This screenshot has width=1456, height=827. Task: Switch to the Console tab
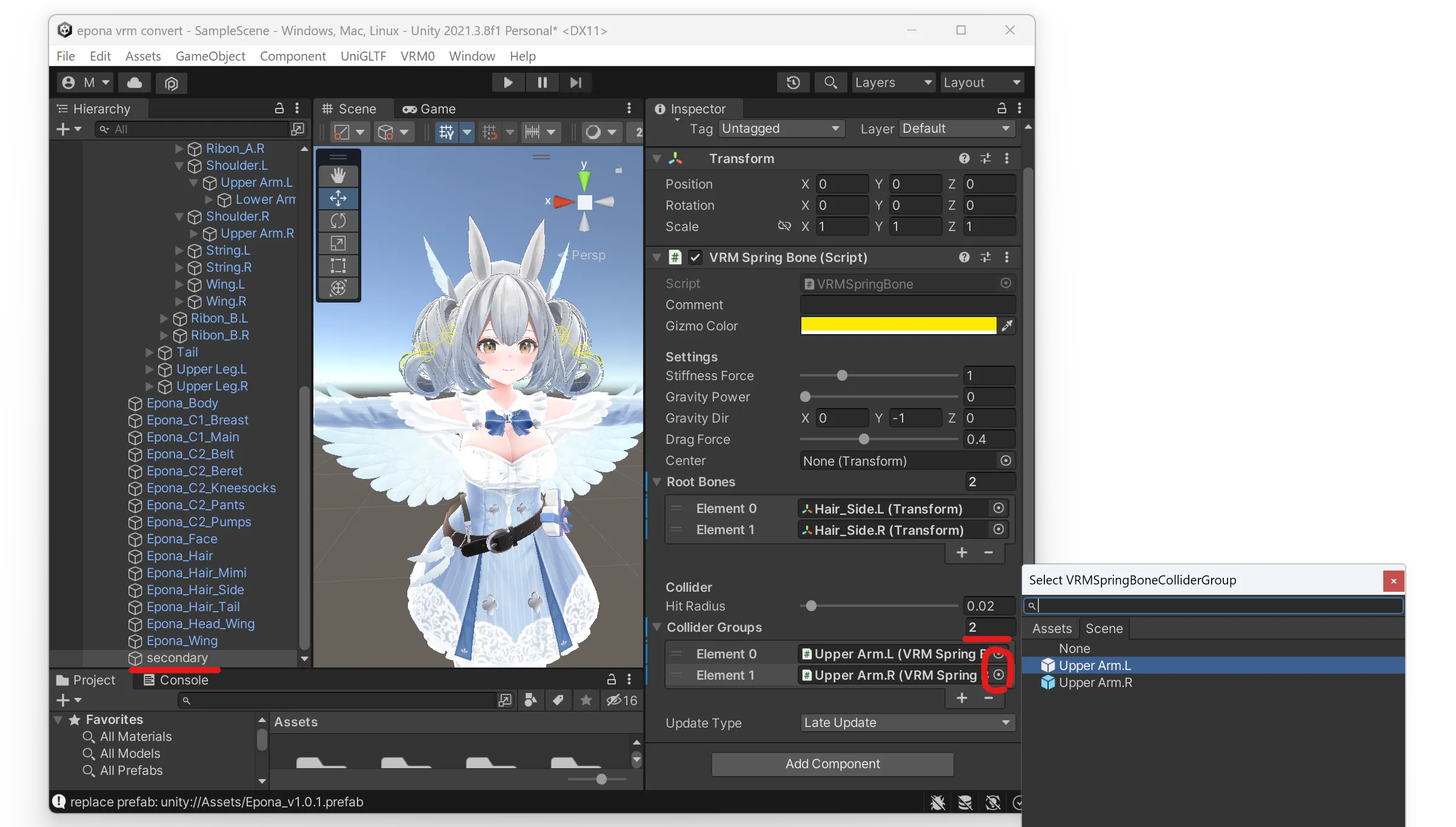coord(176,680)
